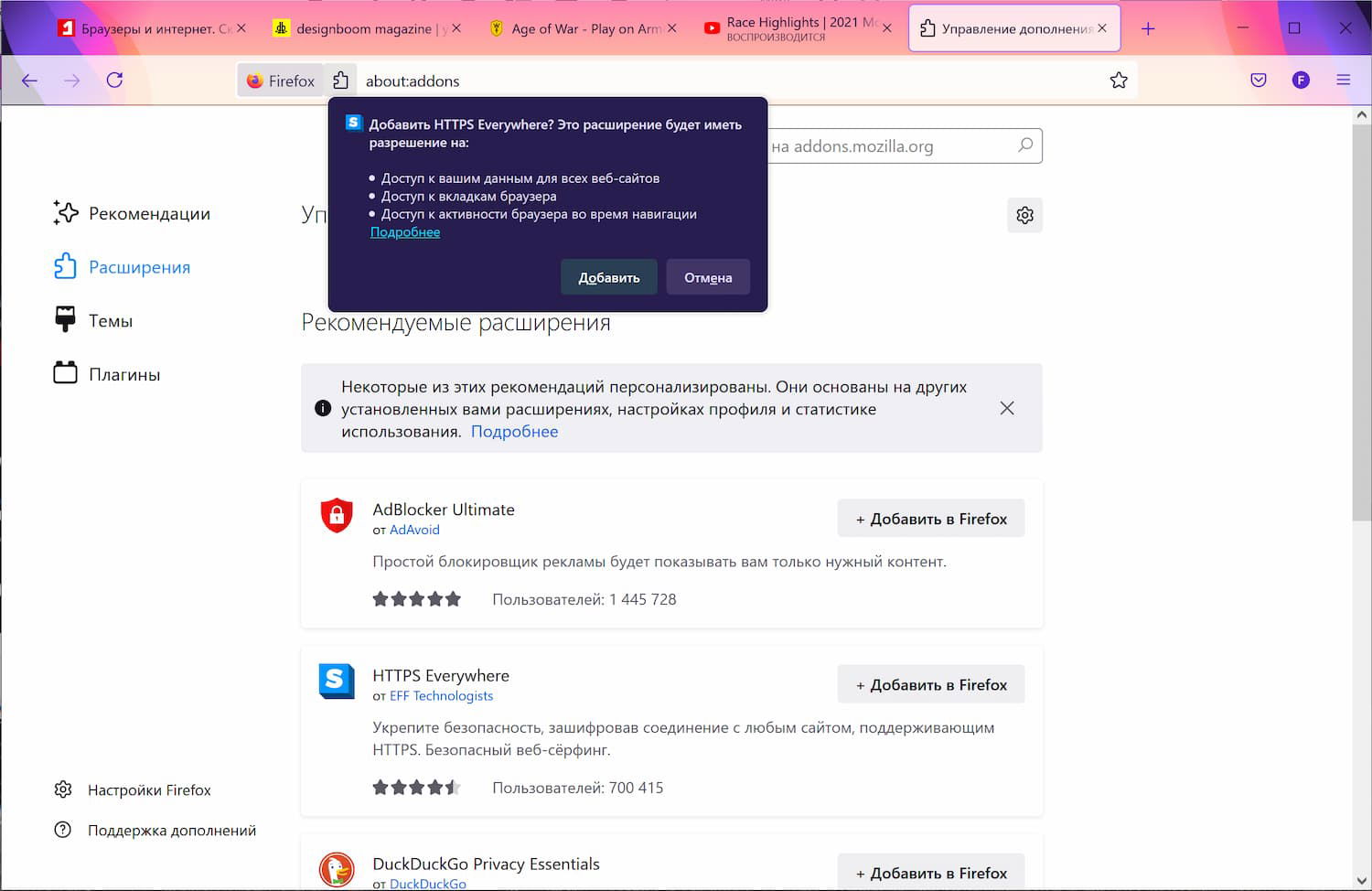This screenshot has width=1372, height=891.
Task: Go back with the back arrow
Action: coord(29,81)
